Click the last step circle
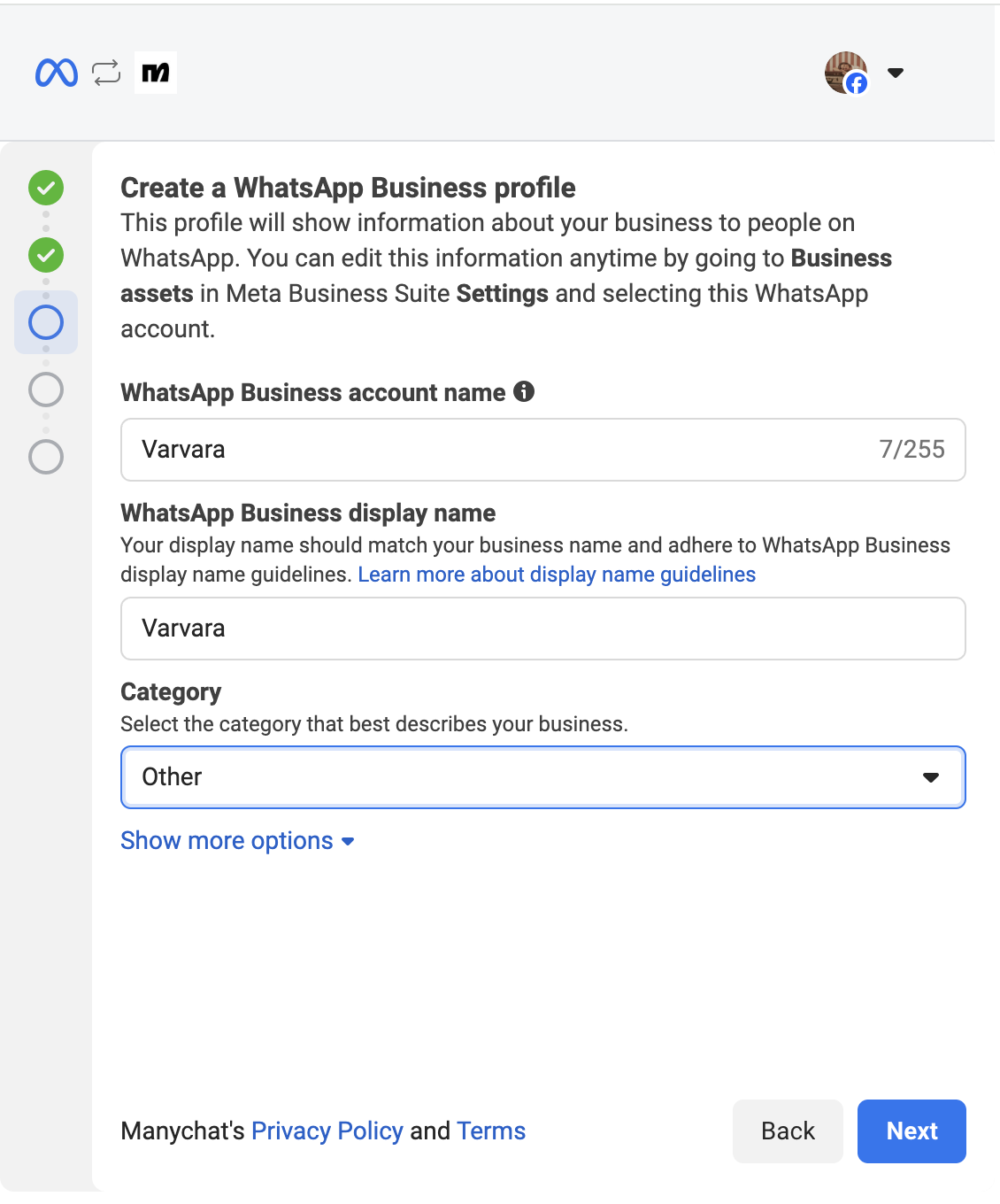This screenshot has width=1000, height=1204. click(45, 457)
